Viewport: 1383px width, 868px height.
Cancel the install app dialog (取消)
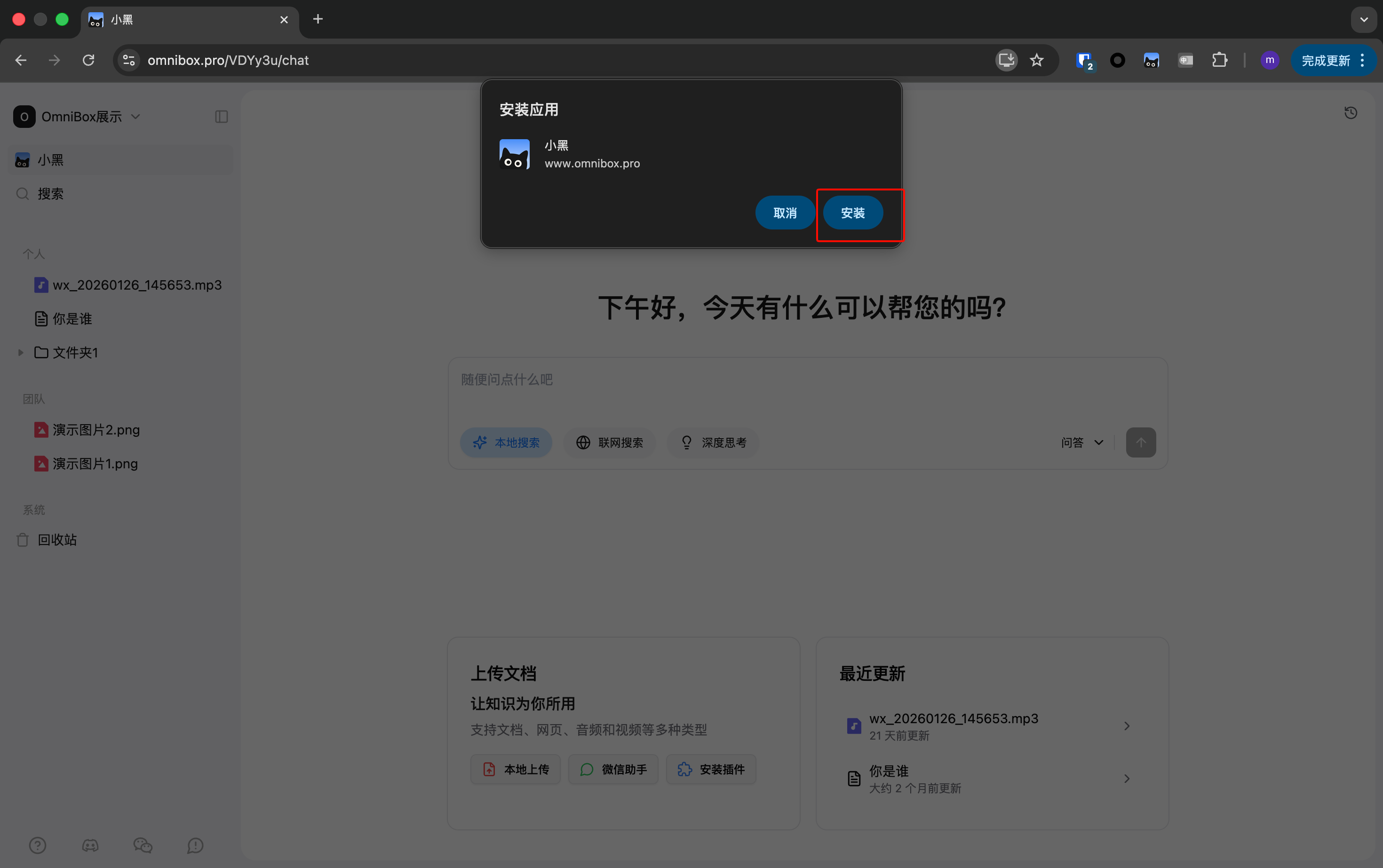point(785,213)
